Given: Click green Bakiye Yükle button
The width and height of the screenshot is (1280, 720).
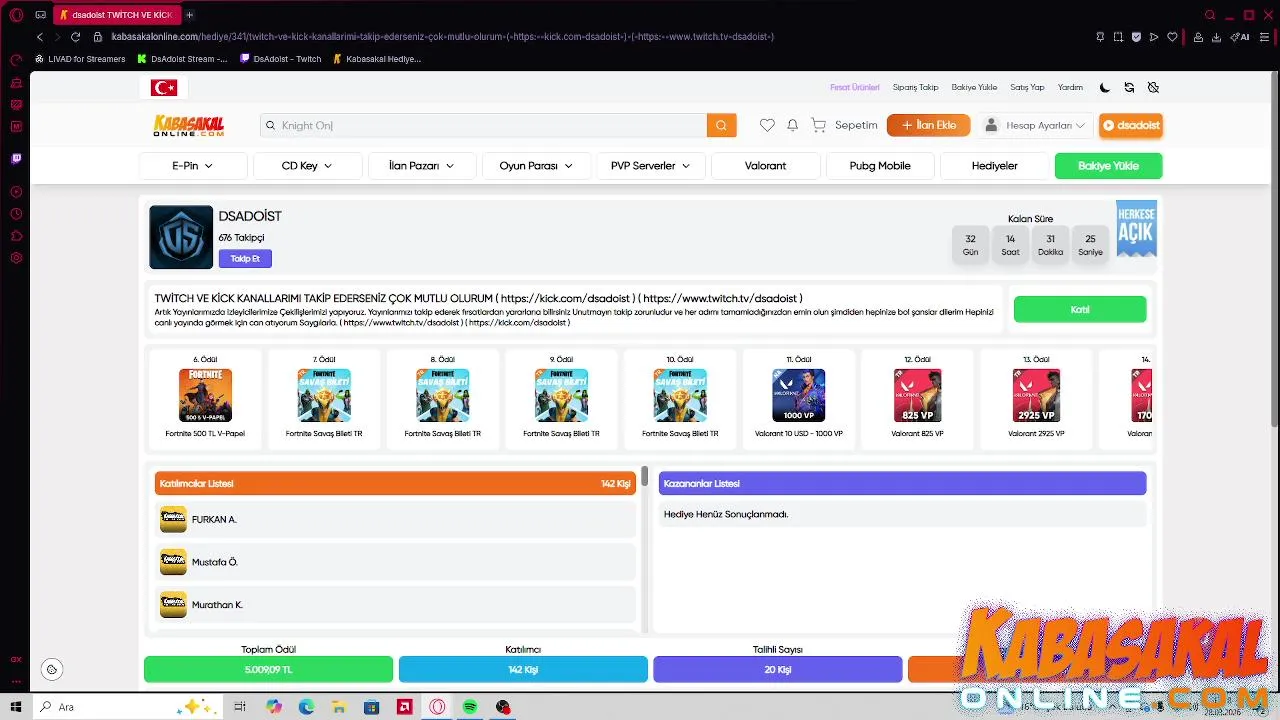Looking at the screenshot, I should [1108, 166].
